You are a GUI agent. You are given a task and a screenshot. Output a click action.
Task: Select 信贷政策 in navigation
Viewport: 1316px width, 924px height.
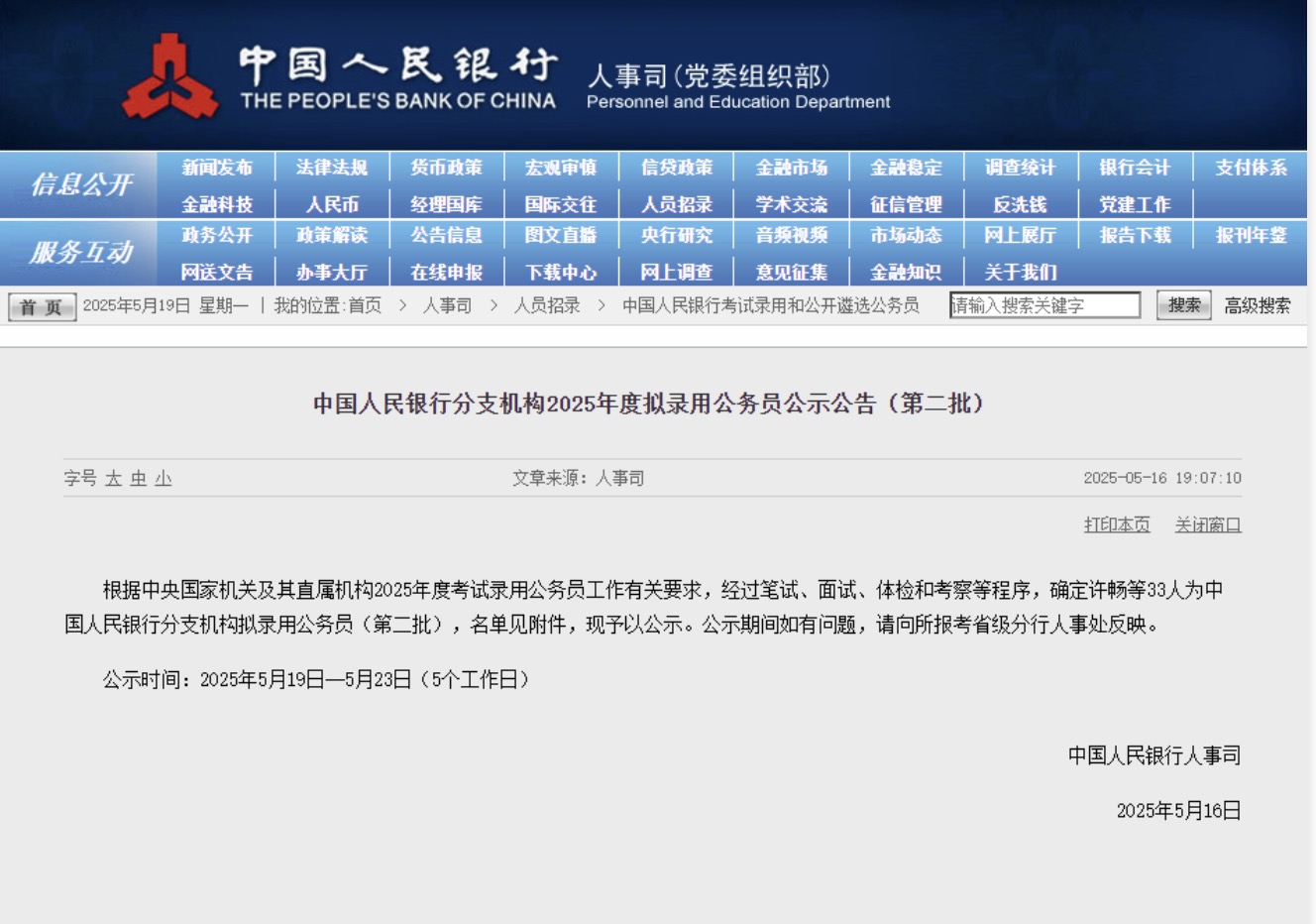pos(677,168)
